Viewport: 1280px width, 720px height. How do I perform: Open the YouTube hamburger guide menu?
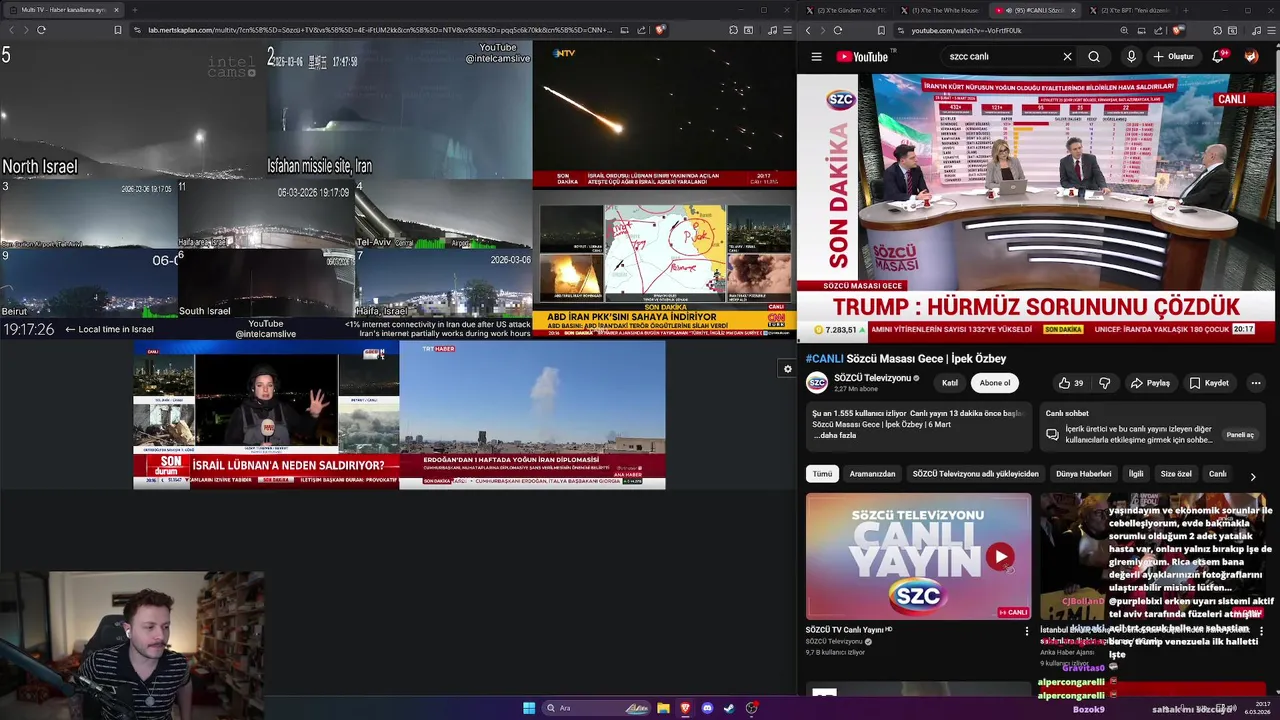(x=816, y=57)
